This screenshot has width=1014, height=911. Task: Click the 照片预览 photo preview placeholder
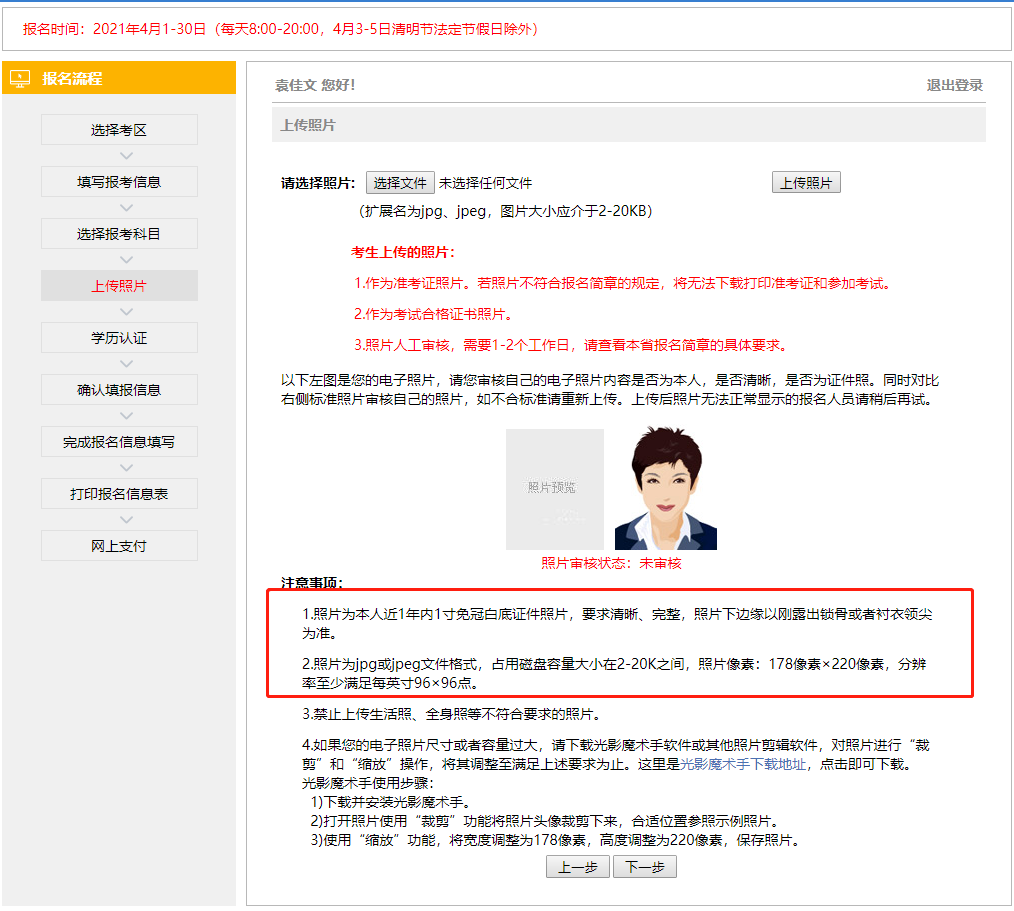coord(555,489)
